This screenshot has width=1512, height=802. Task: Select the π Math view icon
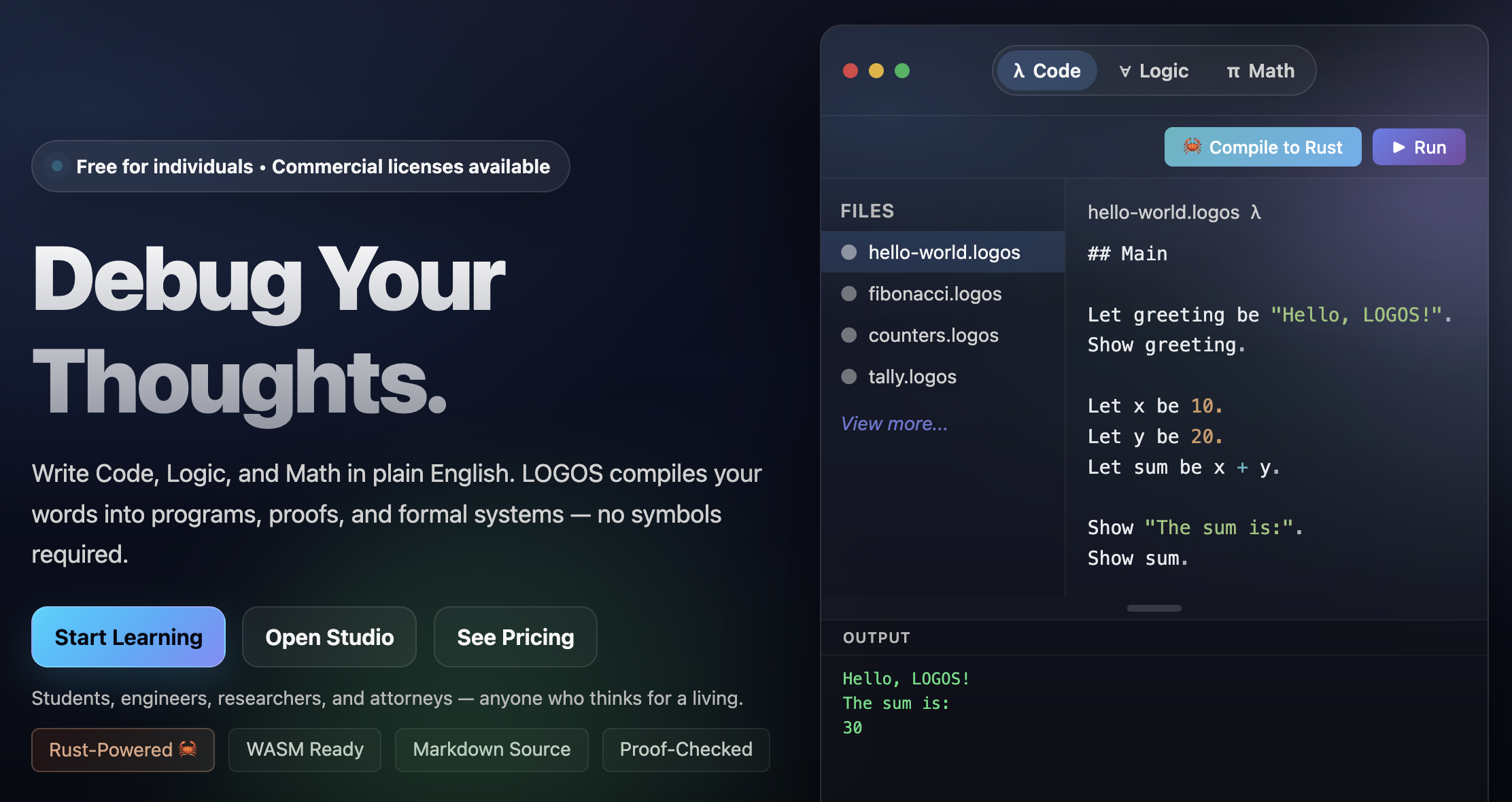[x=1233, y=70]
